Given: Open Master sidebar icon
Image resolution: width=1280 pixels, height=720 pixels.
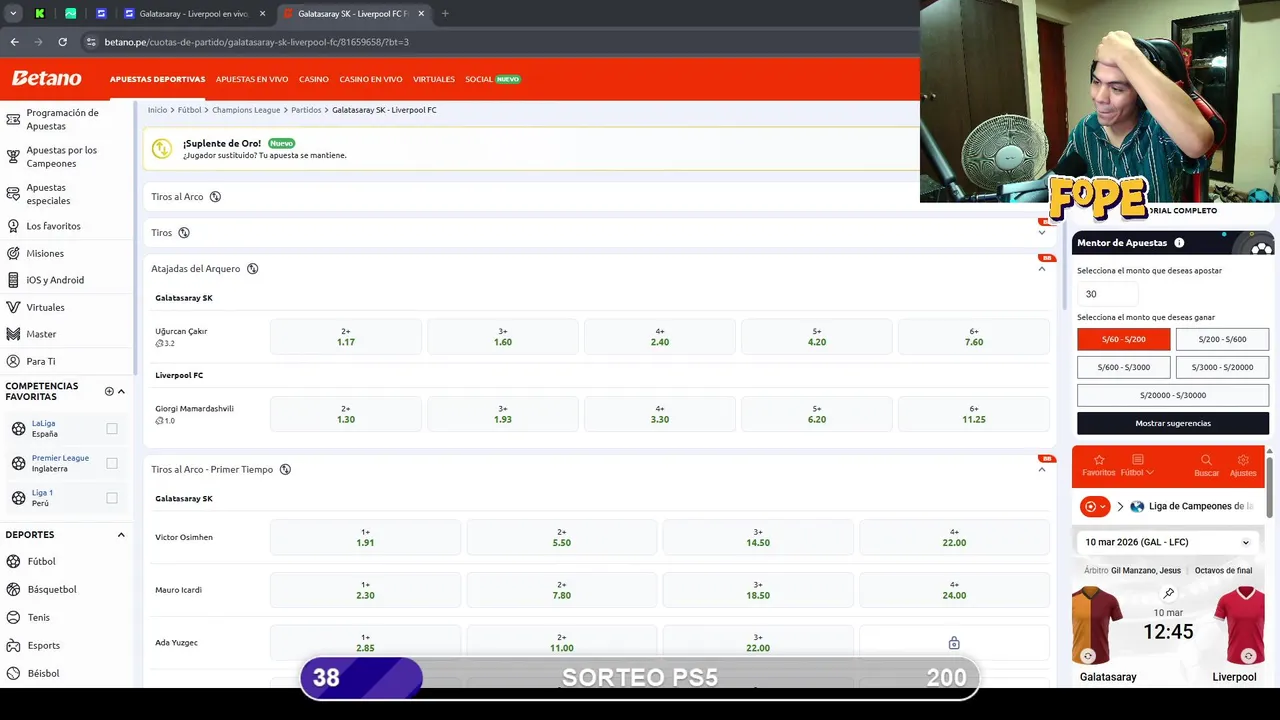Looking at the screenshot, I should tap(13, 334).
